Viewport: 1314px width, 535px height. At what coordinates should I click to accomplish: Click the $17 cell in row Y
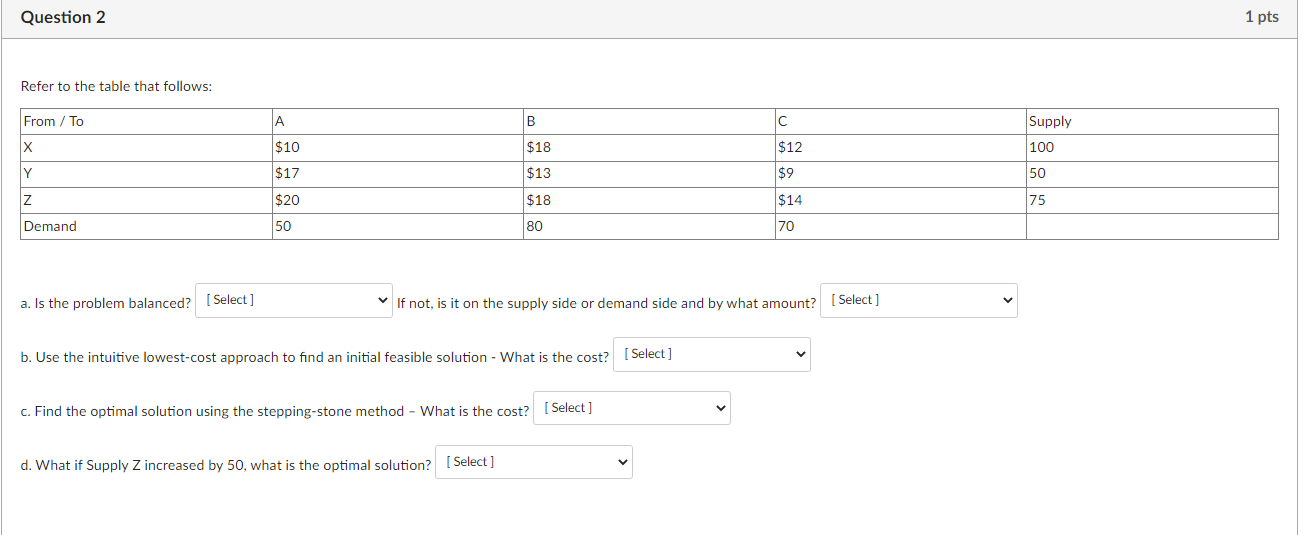(397, 174)
